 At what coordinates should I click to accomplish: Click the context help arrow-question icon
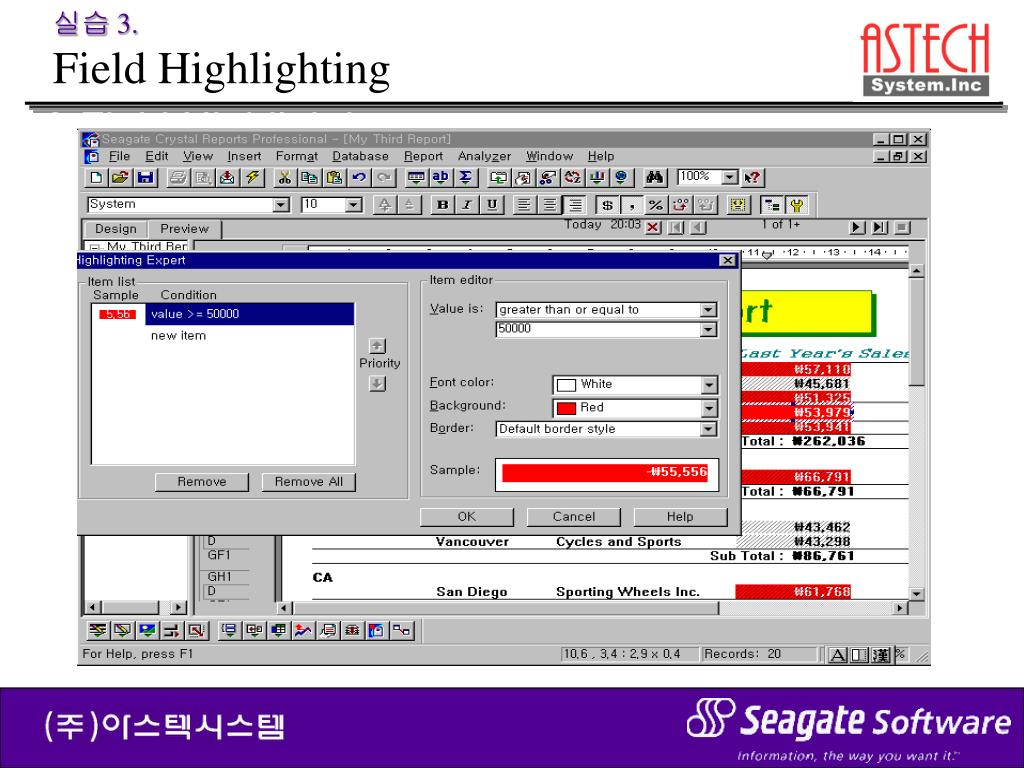(752, 178)
